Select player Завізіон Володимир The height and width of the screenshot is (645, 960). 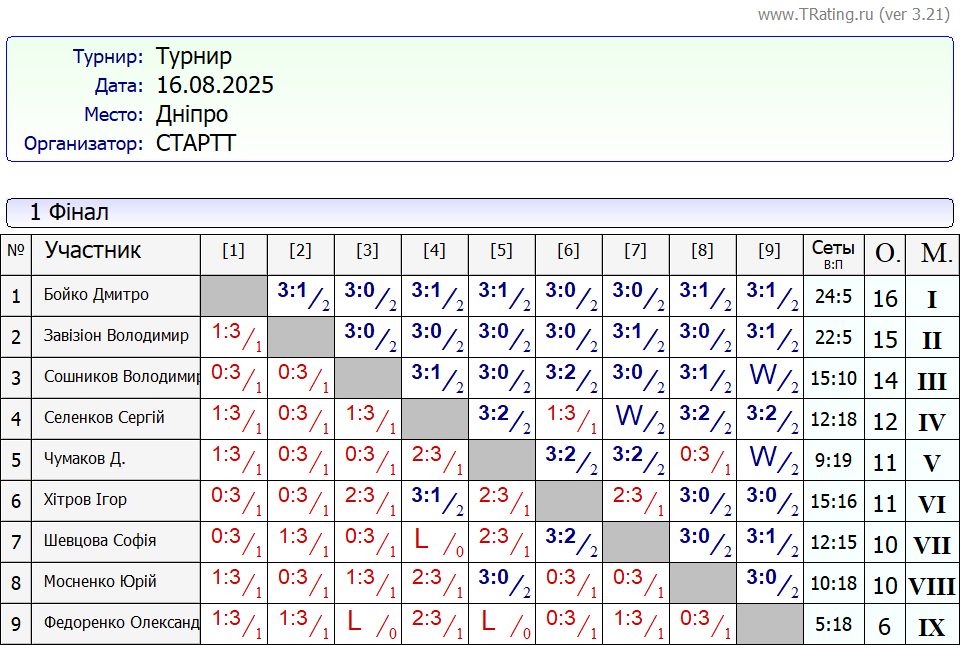point(116,336)
